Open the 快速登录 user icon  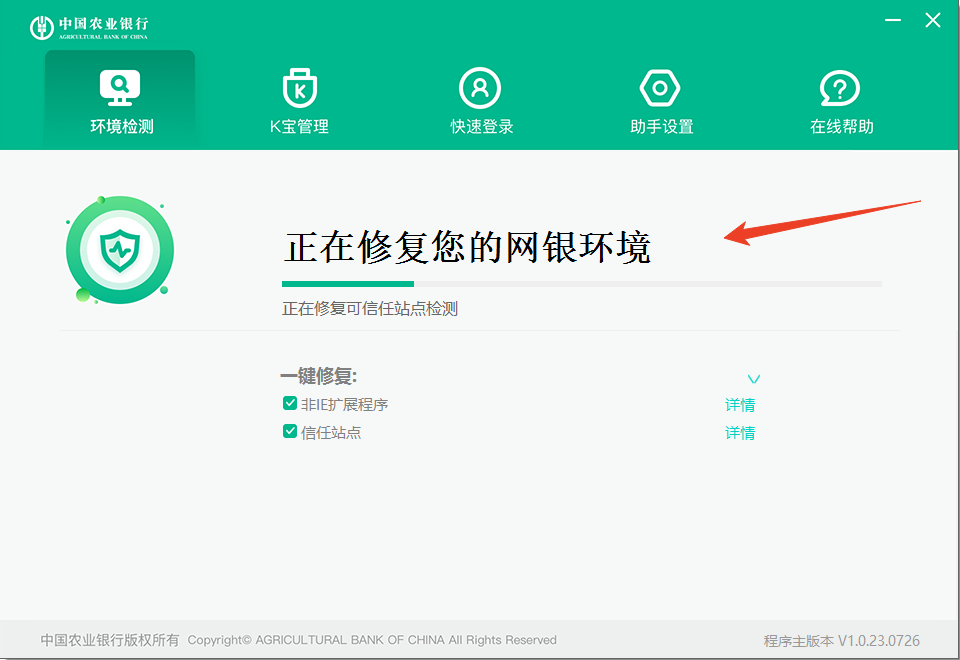tap(480, 88)
